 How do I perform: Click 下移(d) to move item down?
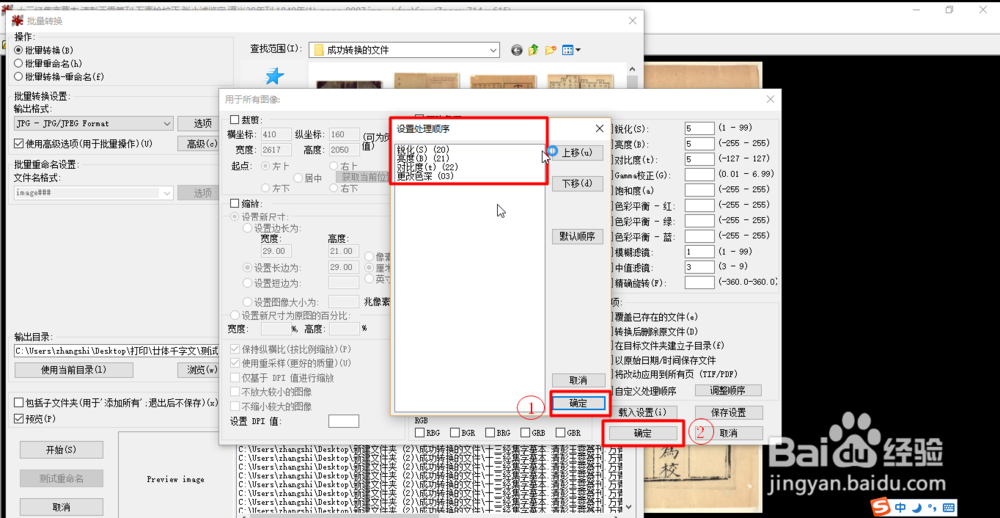pos(578,183)
